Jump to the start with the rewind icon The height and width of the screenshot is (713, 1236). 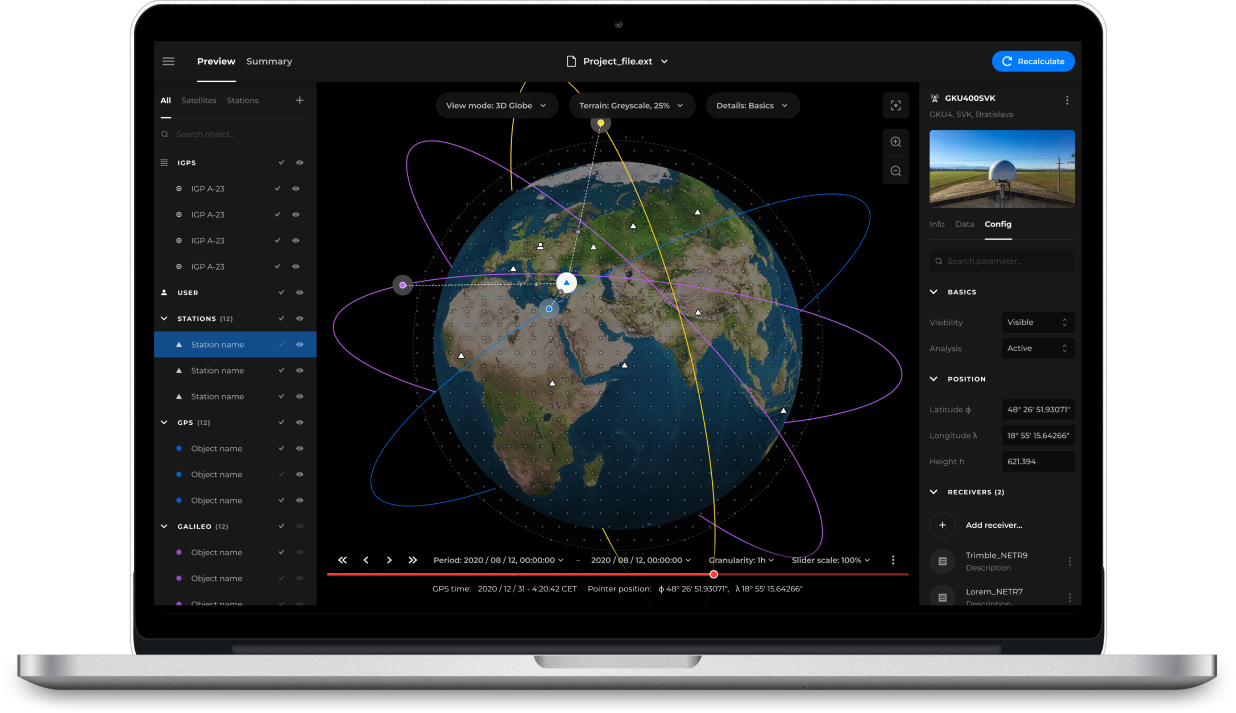(x=342, y=560)
